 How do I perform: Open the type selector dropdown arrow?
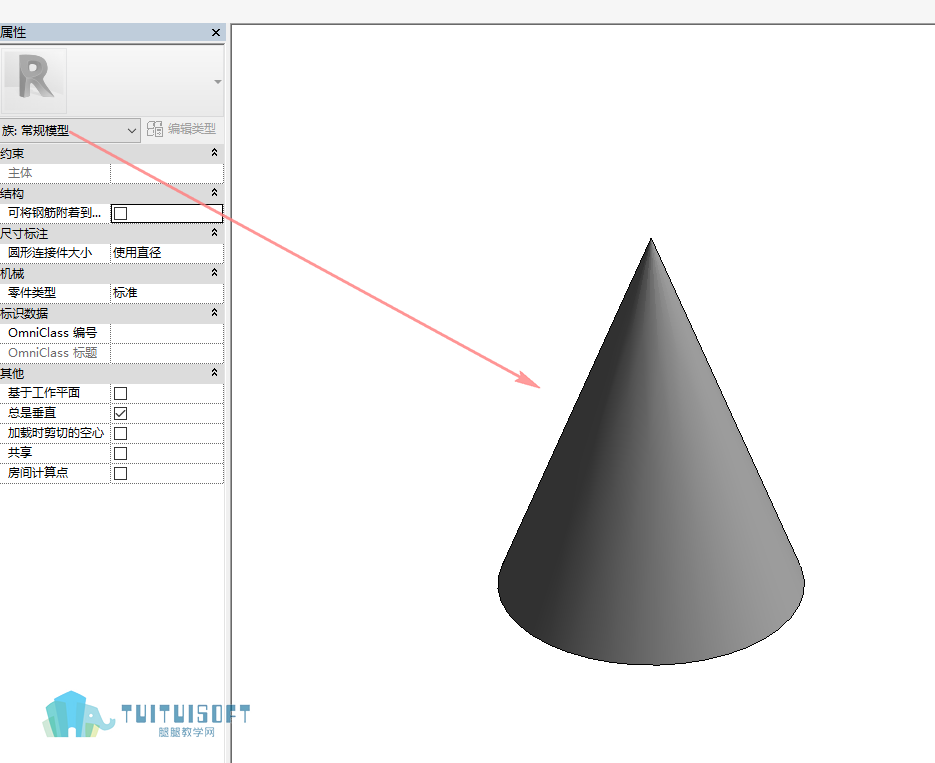(x=218, y=82)
